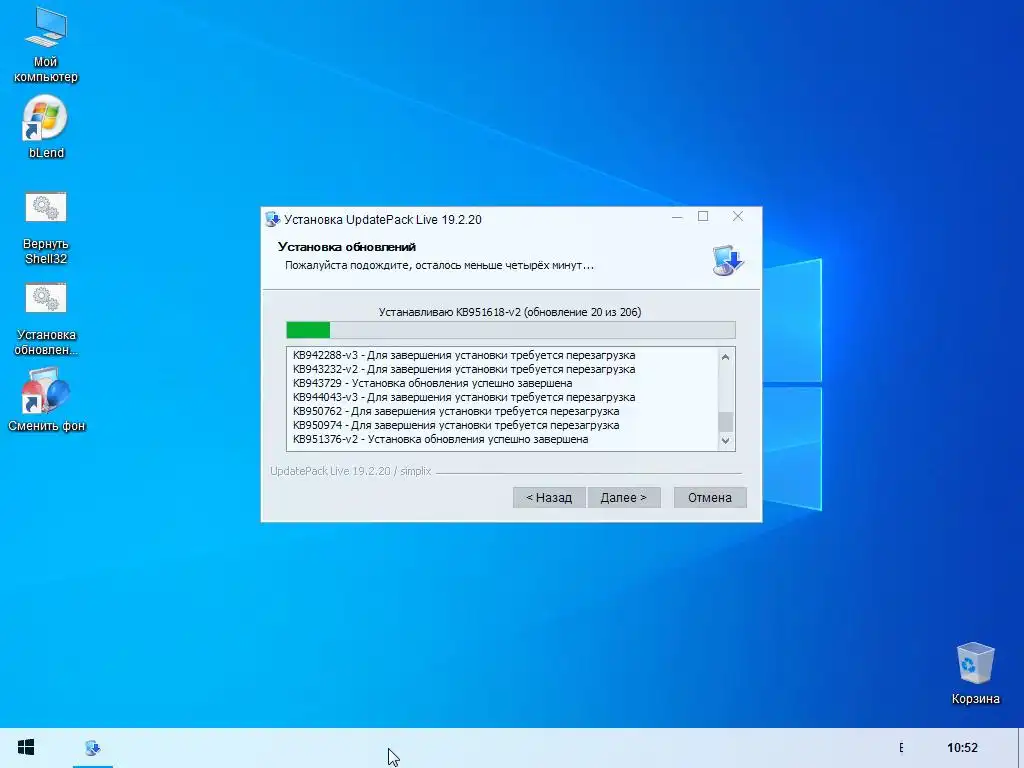Cancel installation with the Отмена button
Viewport: 1024px width, 768px height.
[x=710, y=498]
